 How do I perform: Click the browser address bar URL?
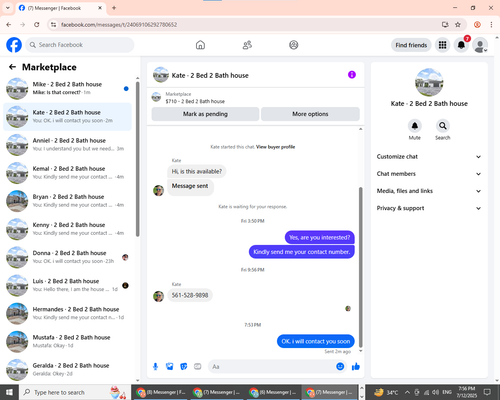tap(119, 25)
